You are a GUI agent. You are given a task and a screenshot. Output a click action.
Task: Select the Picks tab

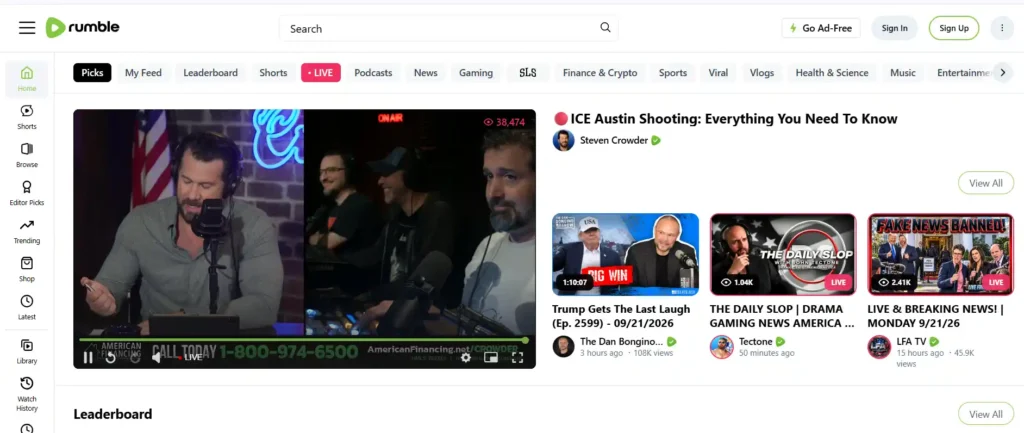(92, 72)
